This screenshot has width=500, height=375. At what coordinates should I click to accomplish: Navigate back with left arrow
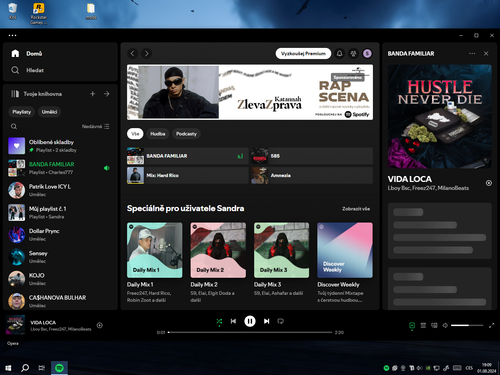[133, 54]
